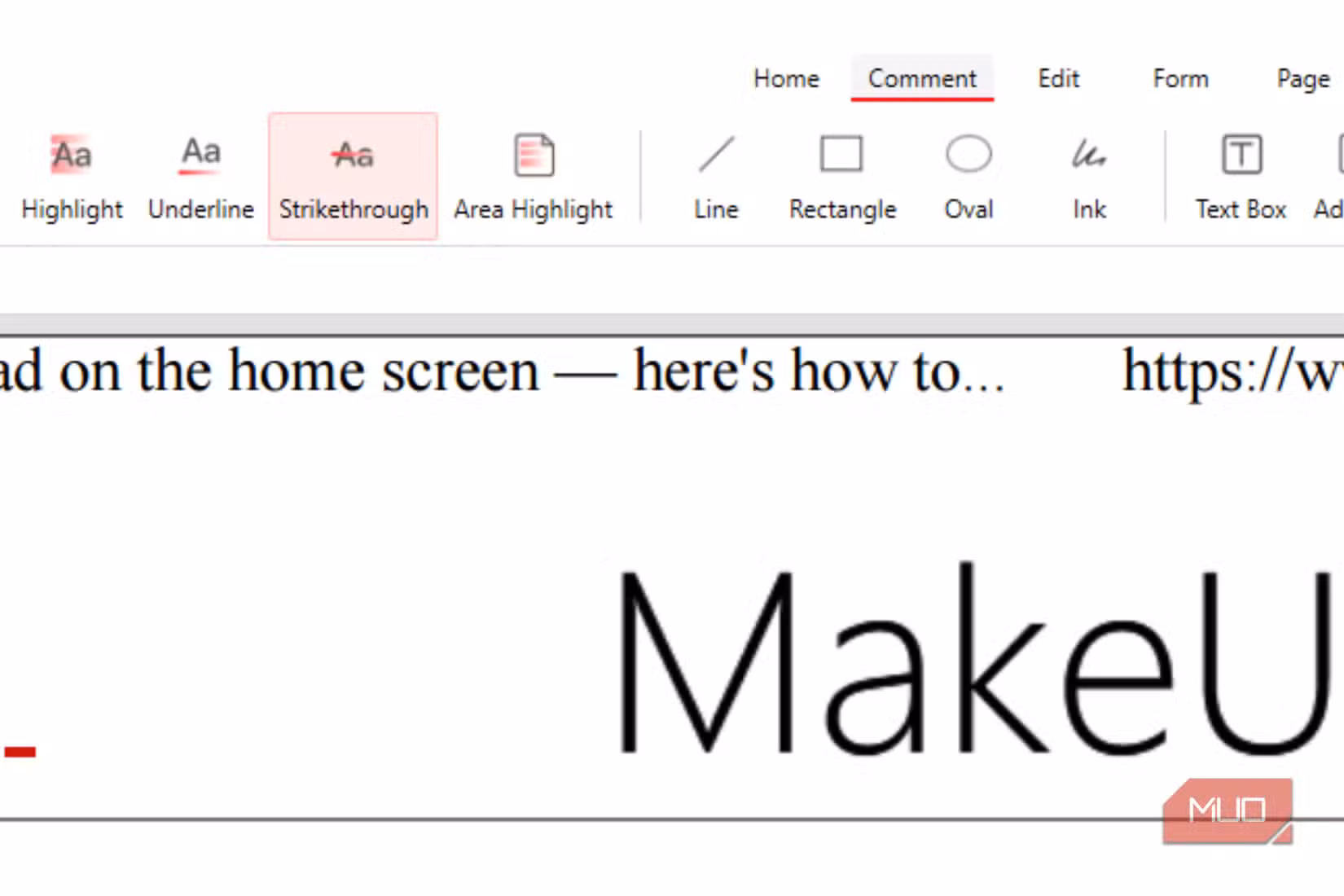Draw with the Oval shape tool
Screen dimensions: 1344x896
[x=968, y=177]
